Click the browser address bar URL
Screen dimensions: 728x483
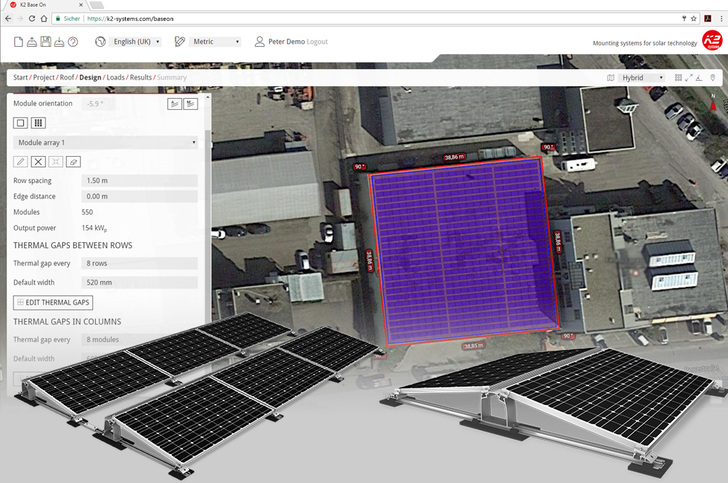tap(130, 19)
